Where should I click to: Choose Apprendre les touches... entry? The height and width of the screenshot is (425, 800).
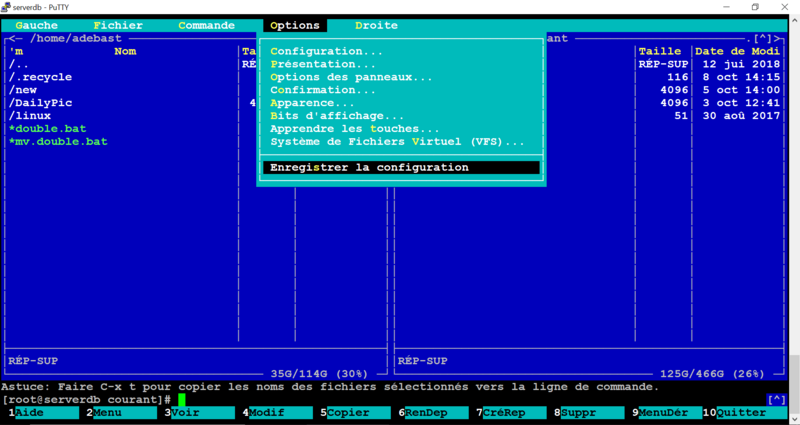[355, 129]
